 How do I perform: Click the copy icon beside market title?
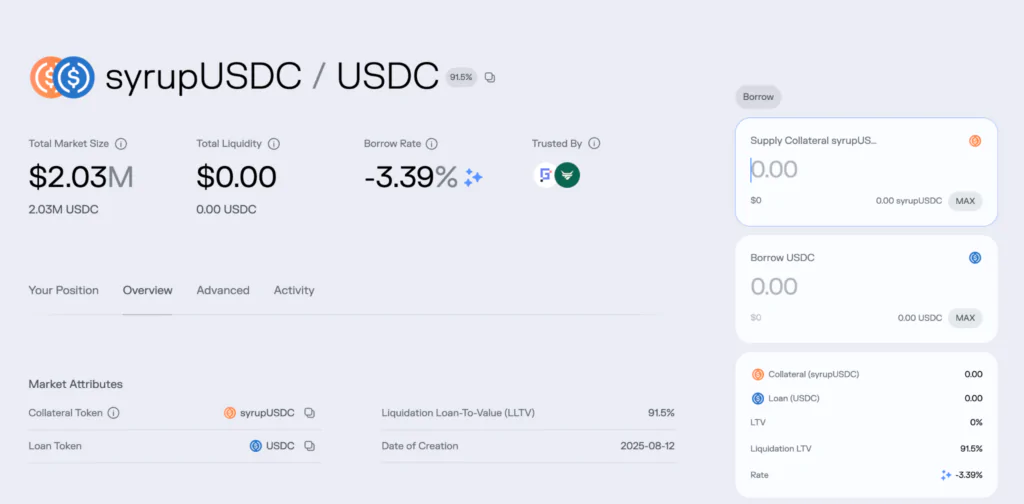coord(490,77)
